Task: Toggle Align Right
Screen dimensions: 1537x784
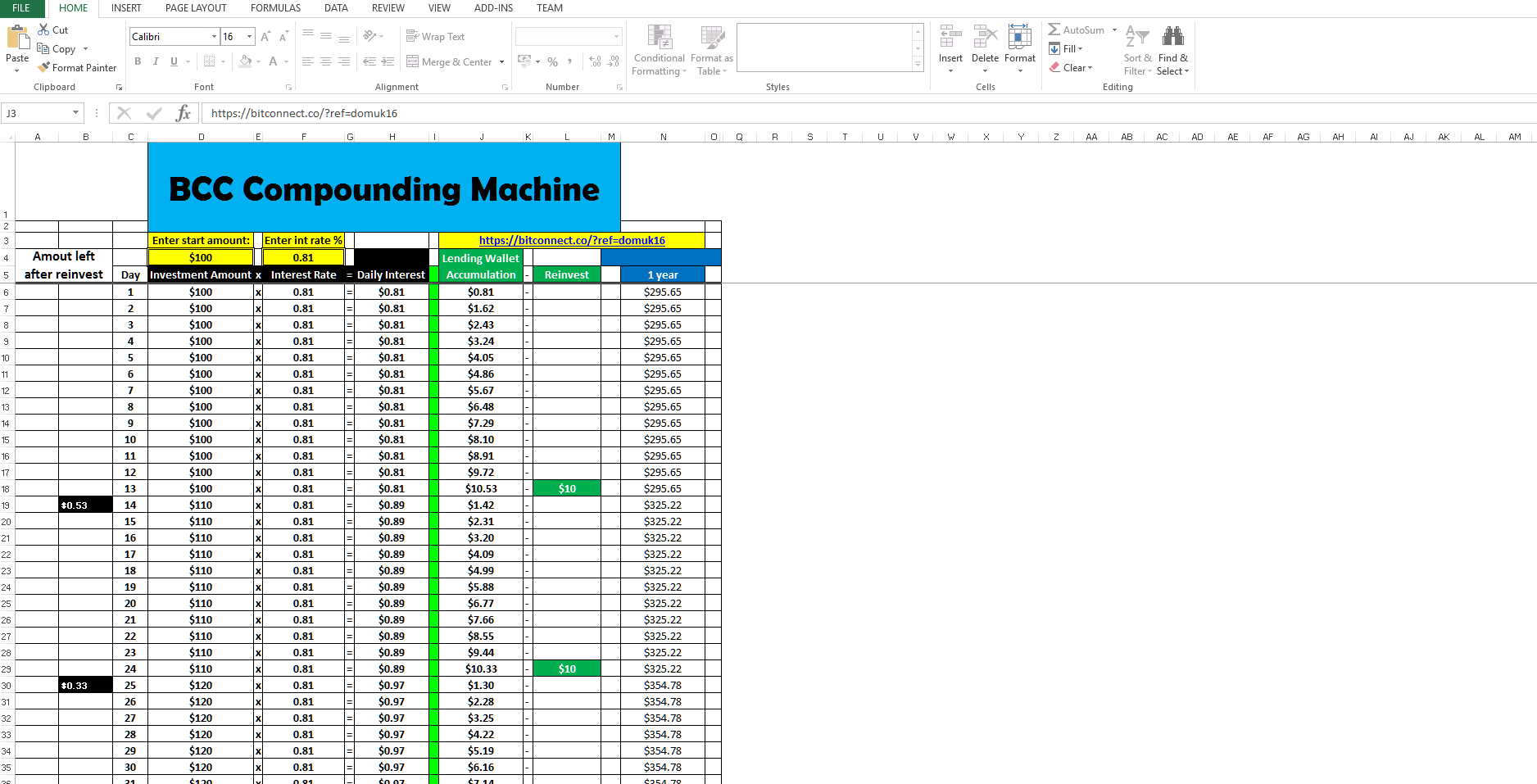Action: (344, 61)
